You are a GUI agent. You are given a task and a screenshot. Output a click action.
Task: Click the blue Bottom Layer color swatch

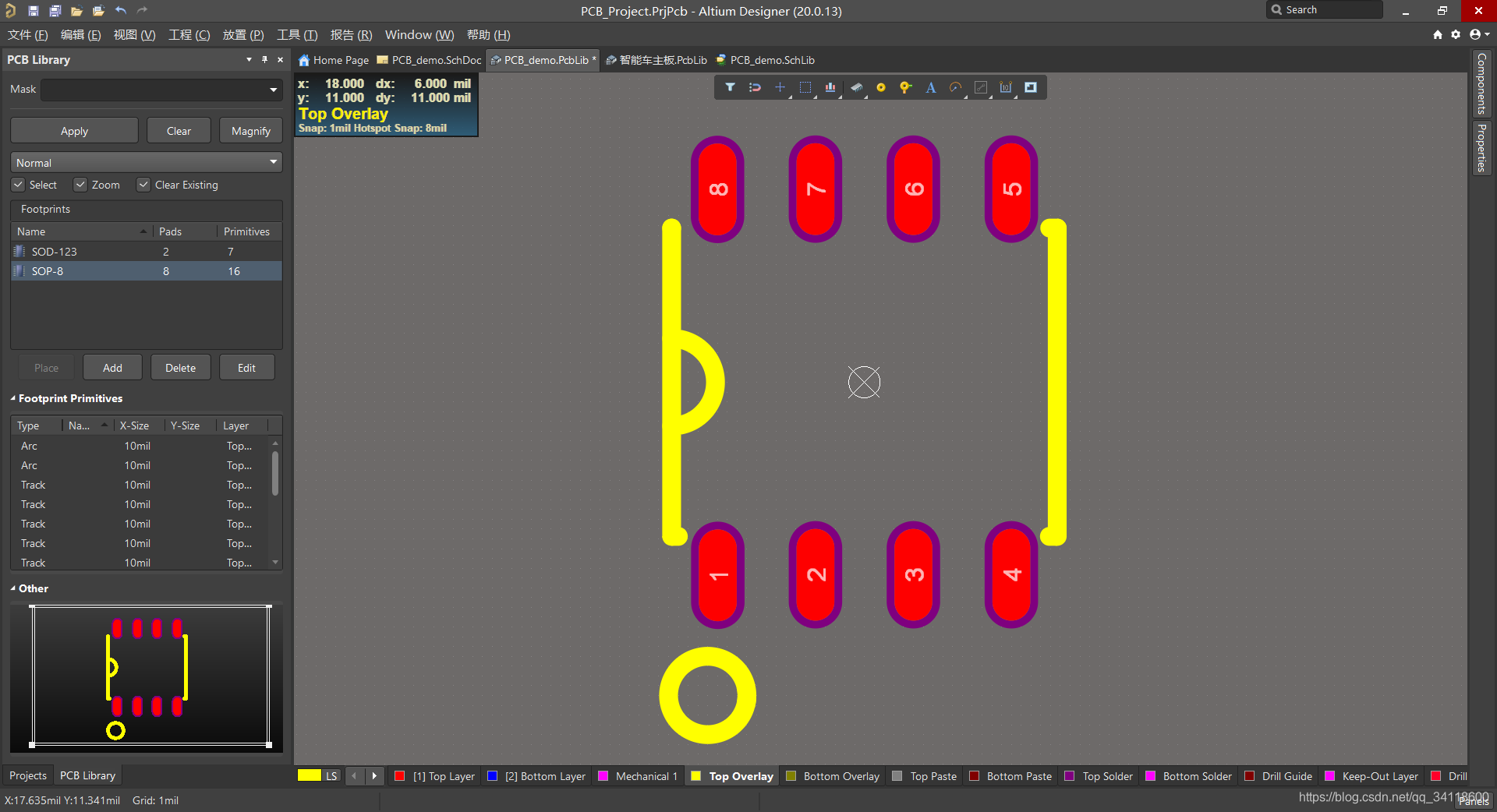[492, 776]
